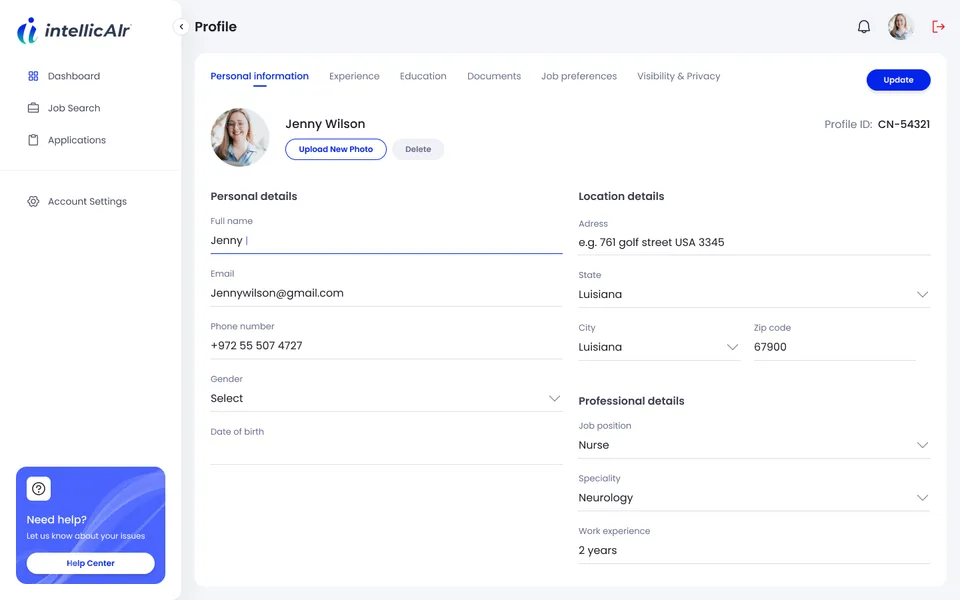Select the Personal information tab
Viewport: 960px width, 600px height.
[260, 76]
